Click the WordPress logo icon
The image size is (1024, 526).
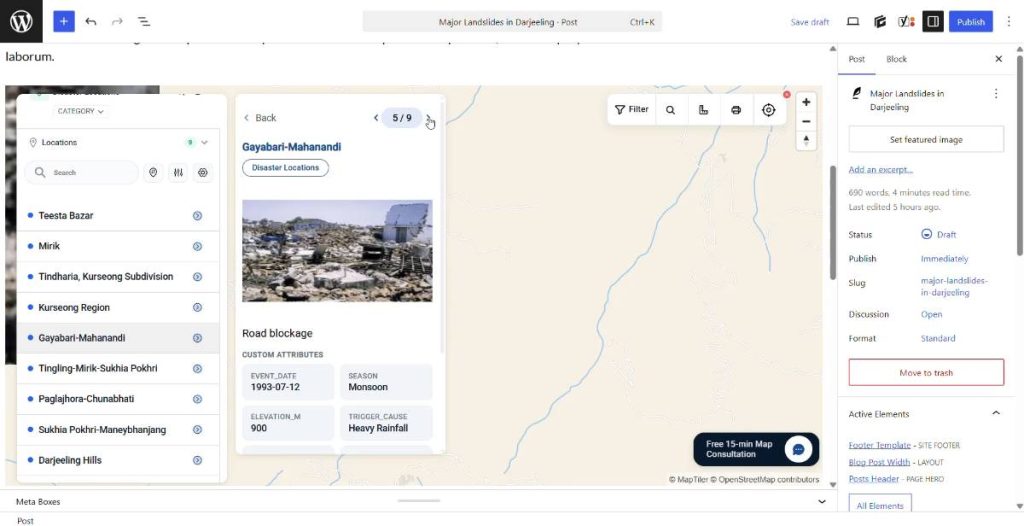(21, 22)
